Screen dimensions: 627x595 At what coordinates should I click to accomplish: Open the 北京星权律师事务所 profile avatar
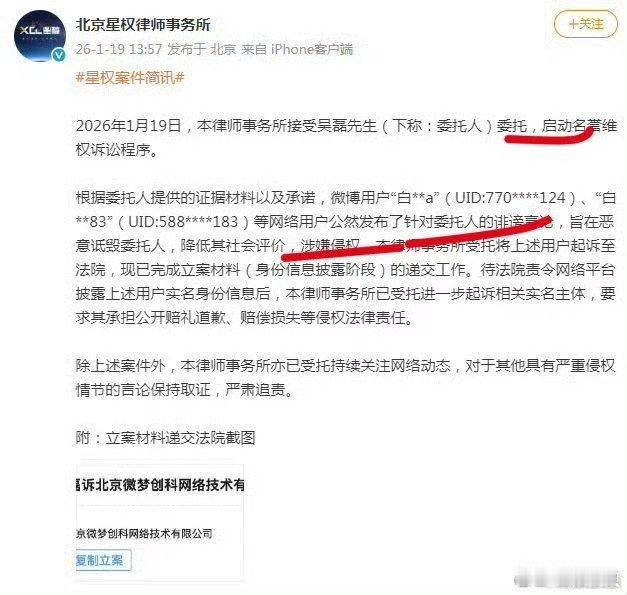coord(40,36)
